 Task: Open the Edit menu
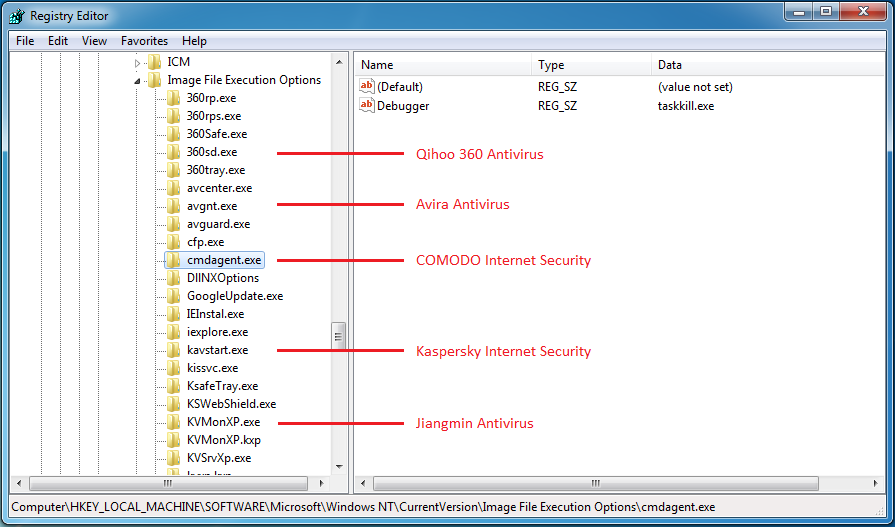coord(58,41)
